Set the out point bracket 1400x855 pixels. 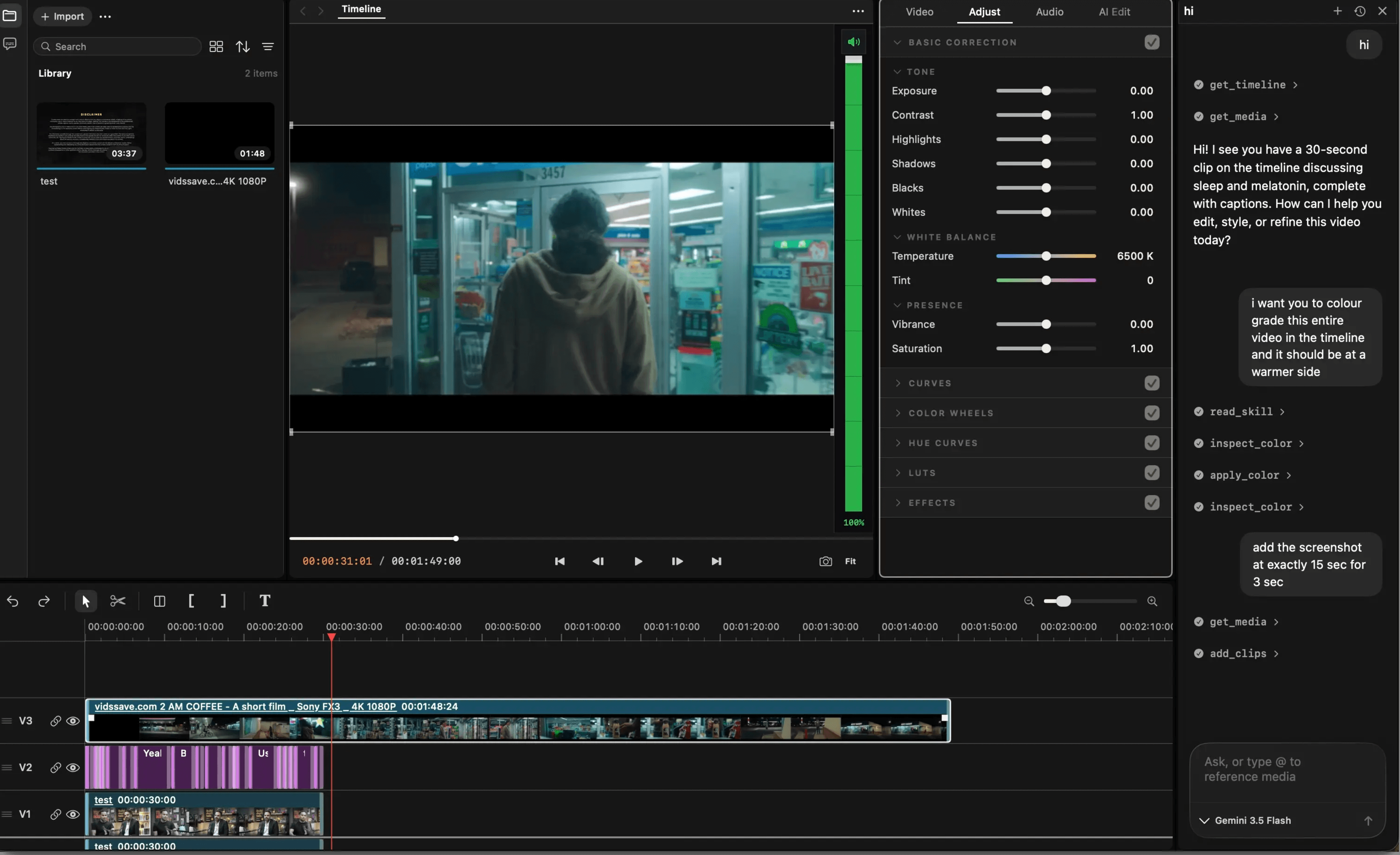(x=223, y=601)
